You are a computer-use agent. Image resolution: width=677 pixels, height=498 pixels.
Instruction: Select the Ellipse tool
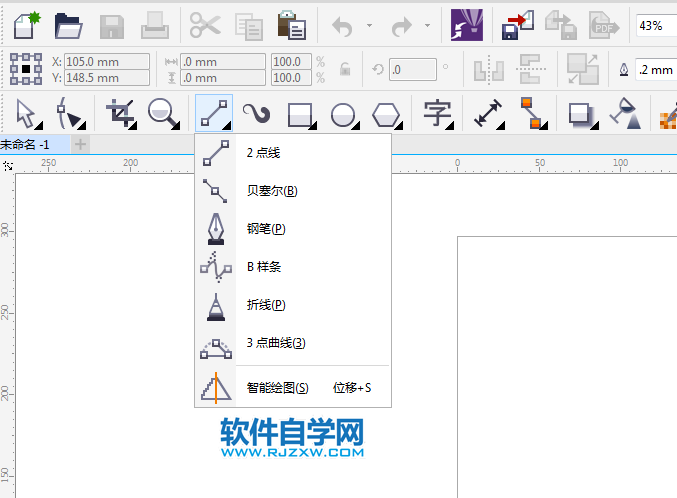[343, 114]
